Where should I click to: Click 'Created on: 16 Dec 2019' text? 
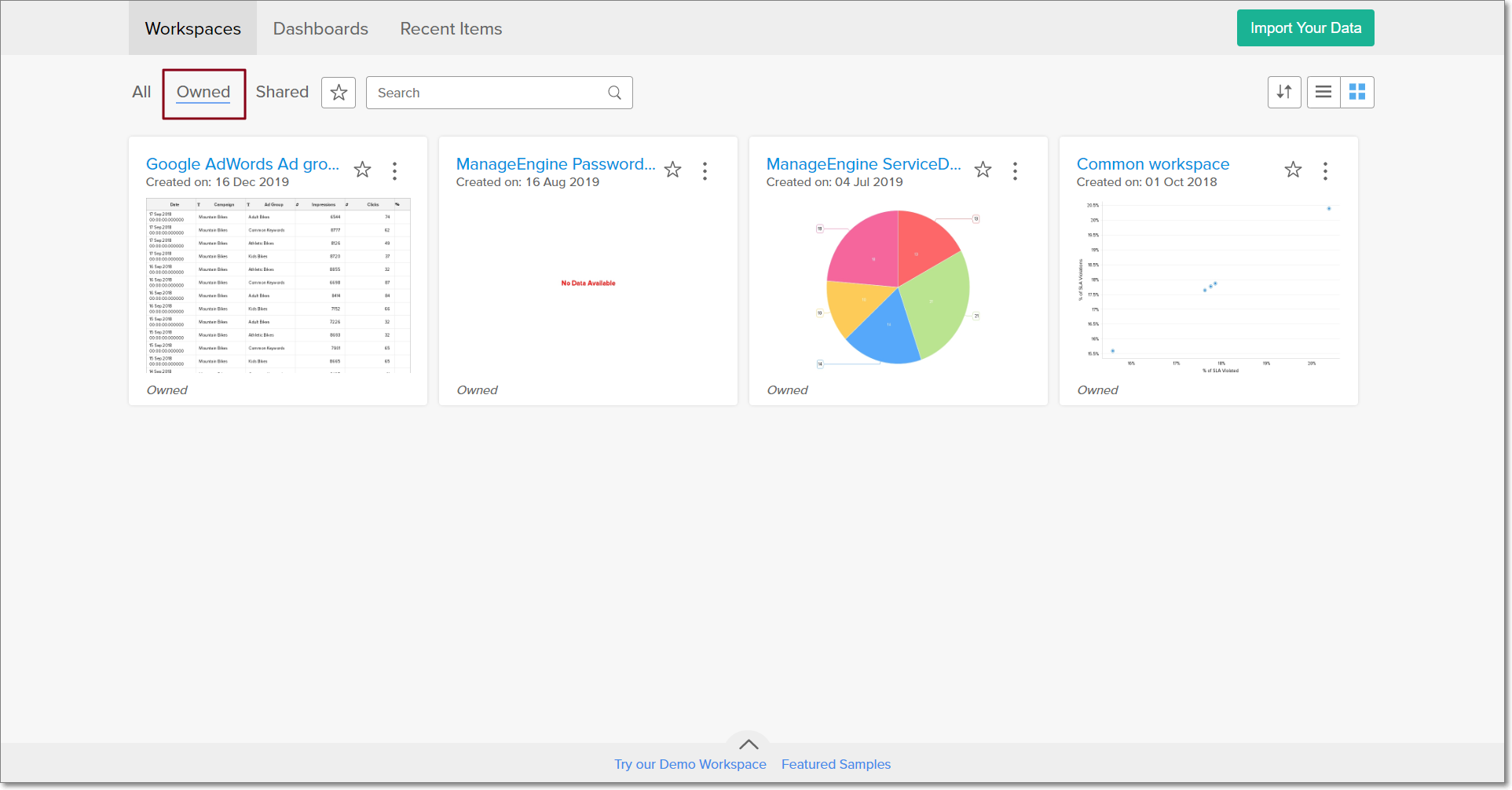[x=218, y=182]
